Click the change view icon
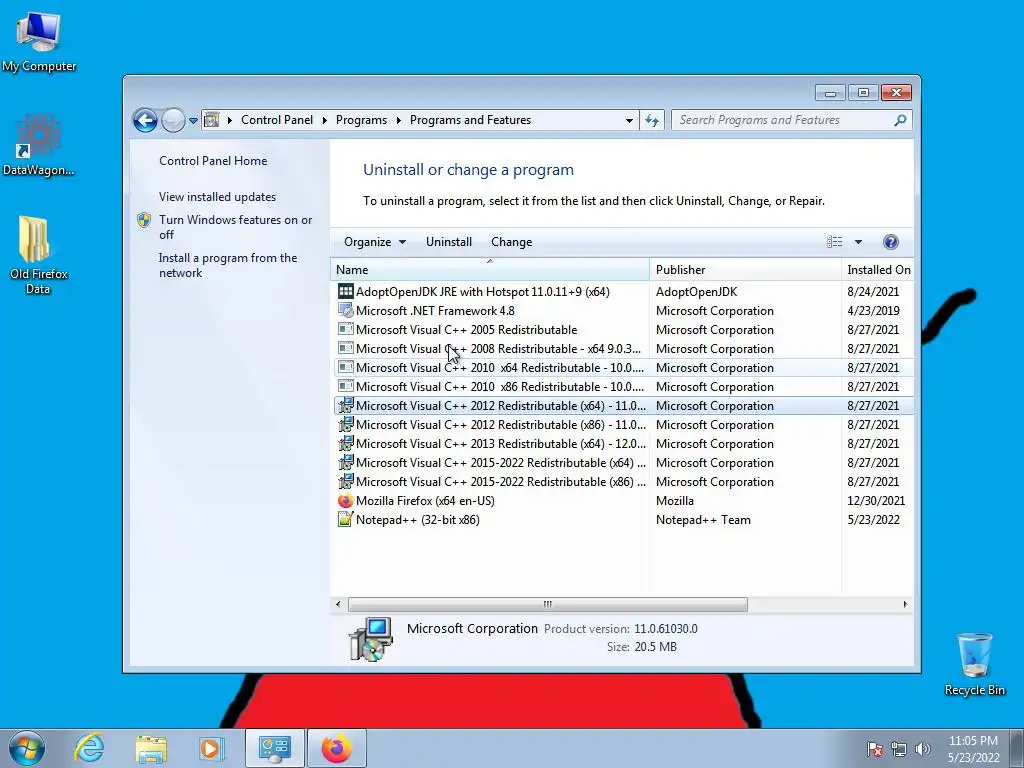This screenshot has width=1024, height=768. [835, 242]
